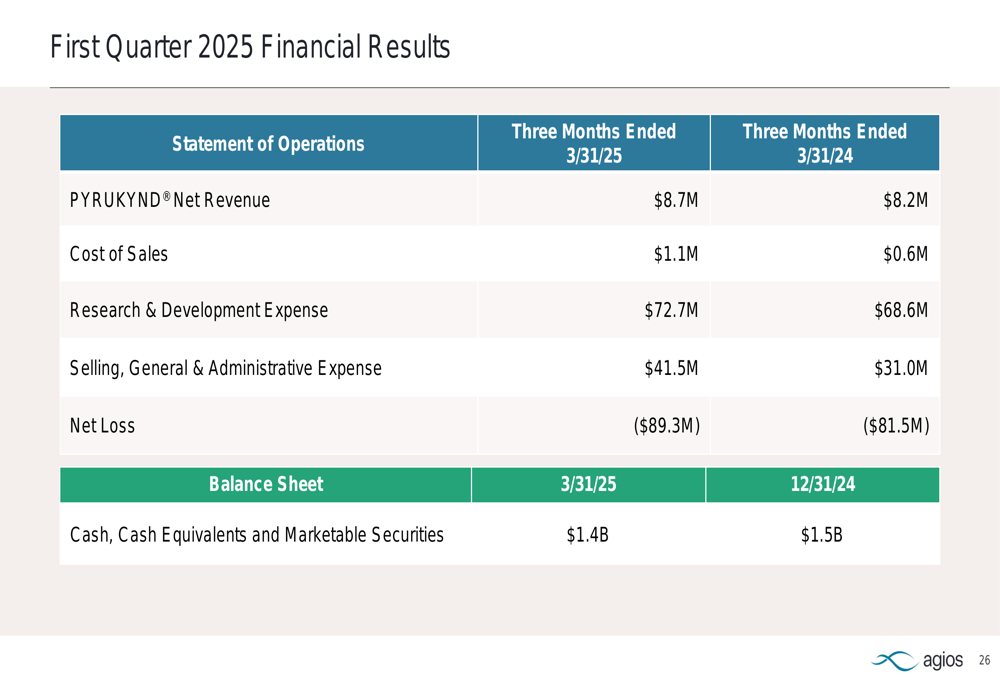Select the $8.2M net revenue value
The image size is (1000, 685).
coord(906,200)
